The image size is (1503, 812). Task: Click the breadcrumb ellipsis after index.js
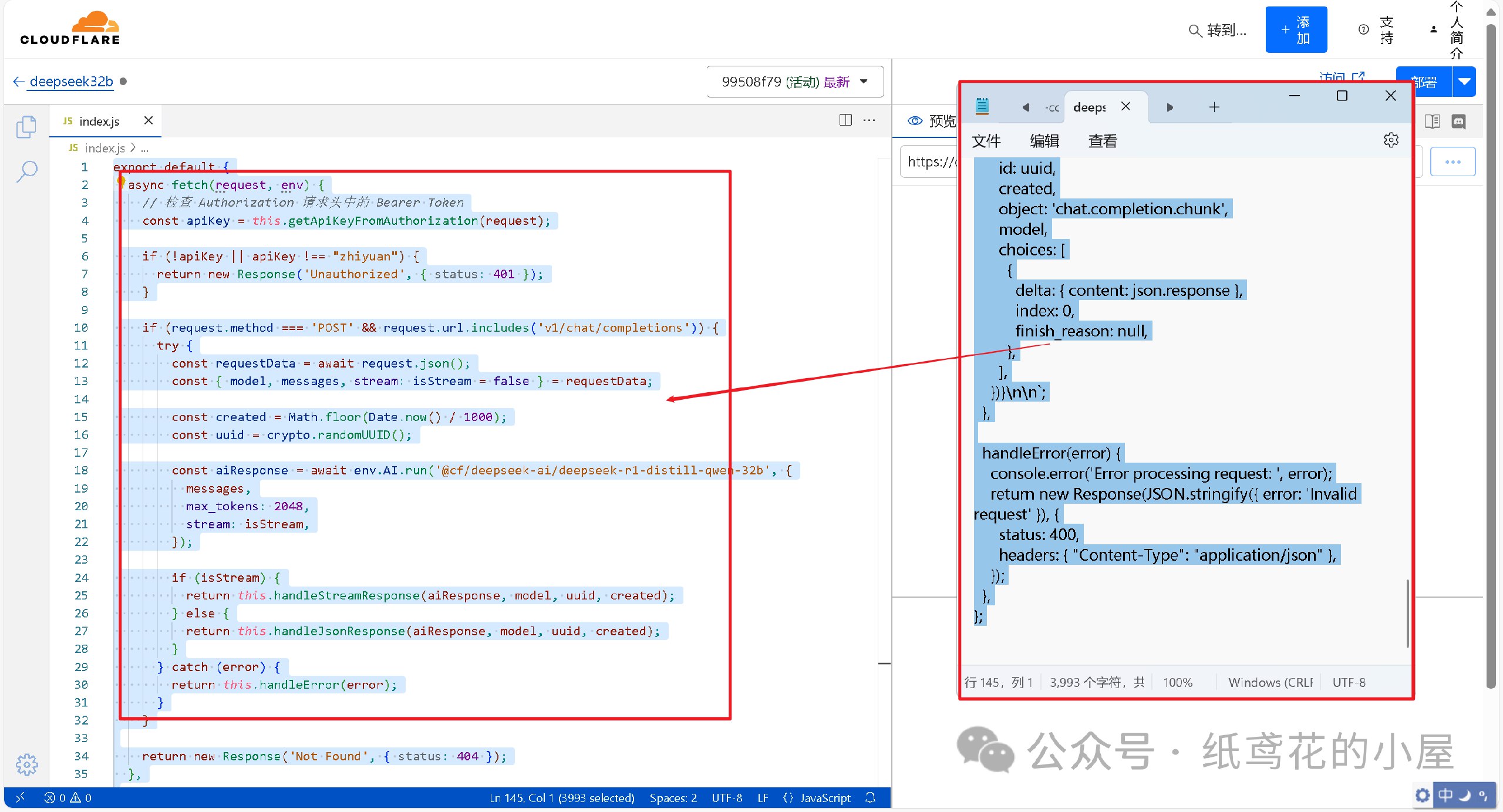(144, 149)
